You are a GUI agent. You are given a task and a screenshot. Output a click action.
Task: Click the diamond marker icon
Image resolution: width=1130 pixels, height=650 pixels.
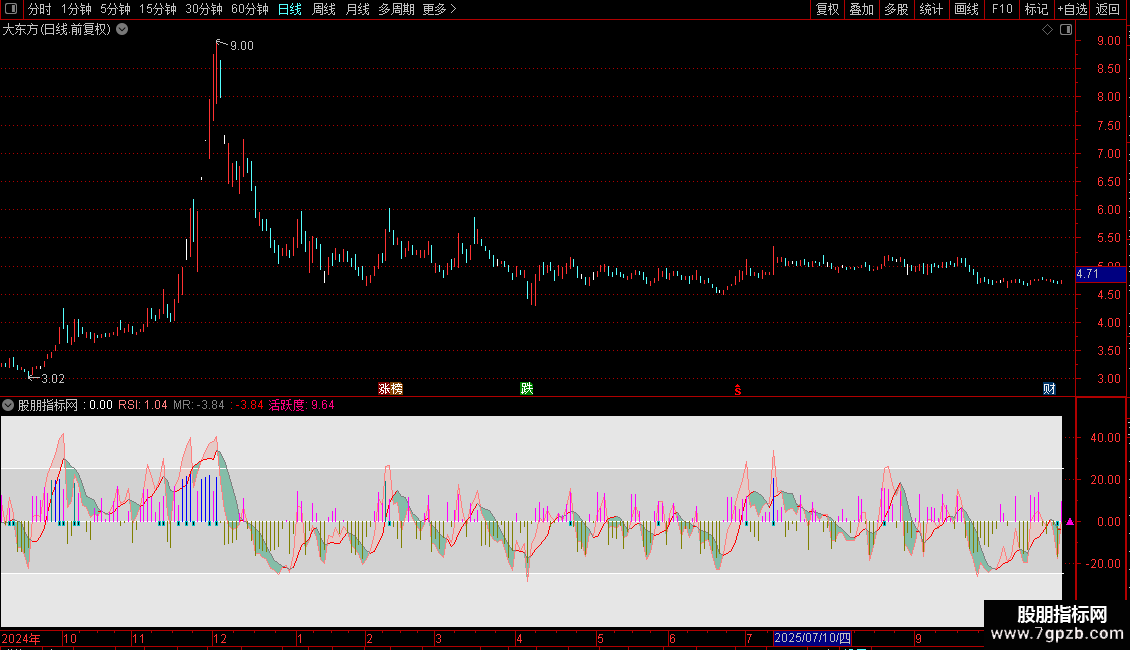pos(1047,30)
